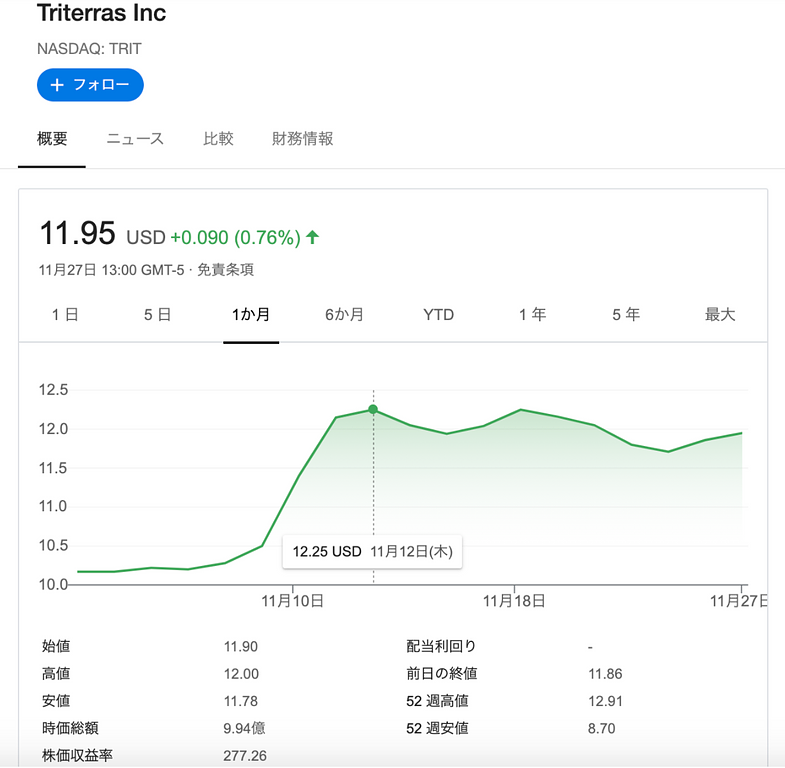
Task: Select the 5日 chart range
Action: 157,315
